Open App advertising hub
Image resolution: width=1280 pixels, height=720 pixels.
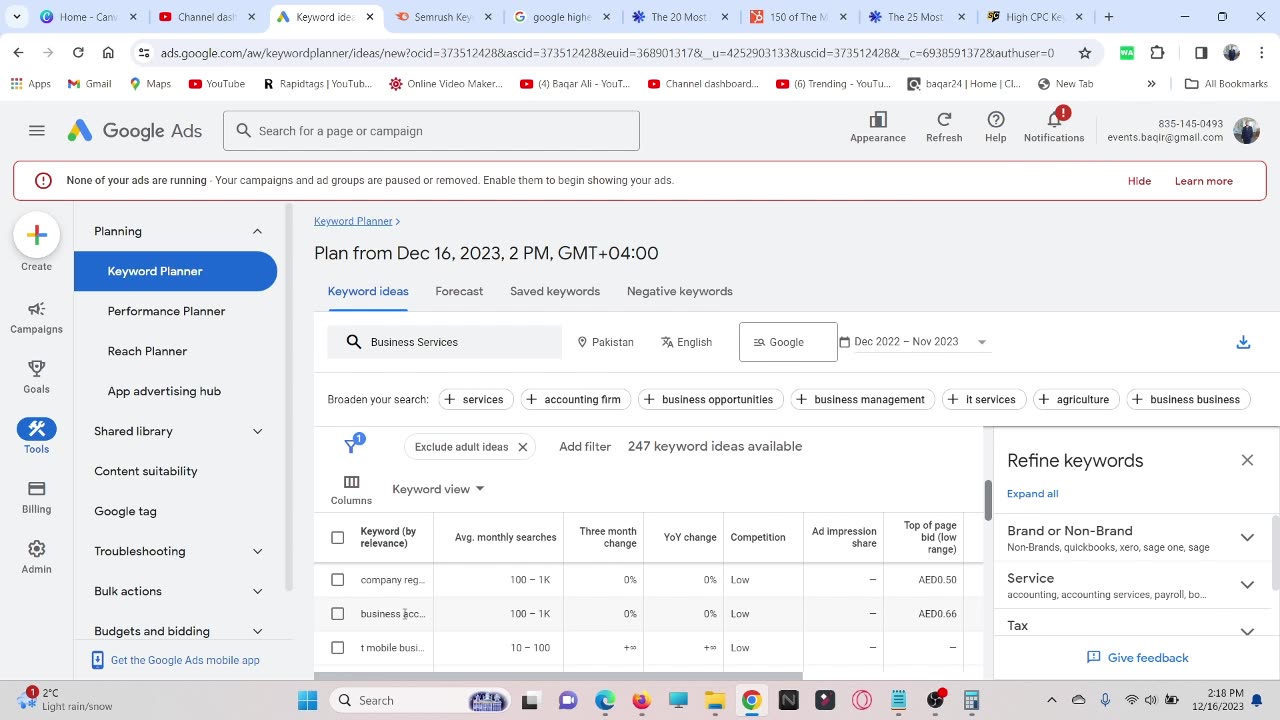pos(164,391)
